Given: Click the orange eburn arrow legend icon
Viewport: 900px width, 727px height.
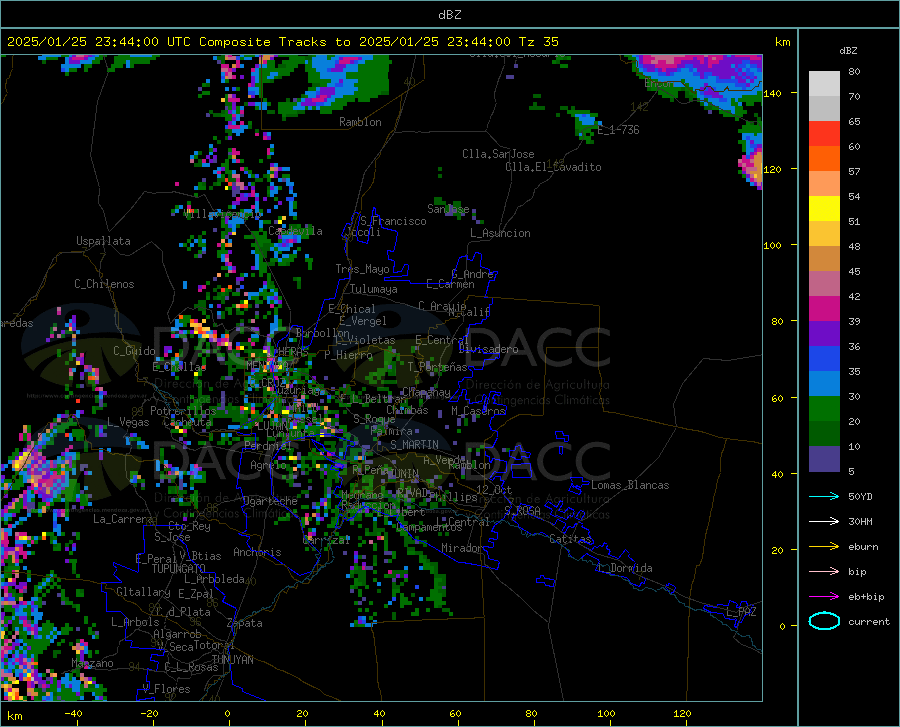Looking at the screenshot, I should pos(824,547).
